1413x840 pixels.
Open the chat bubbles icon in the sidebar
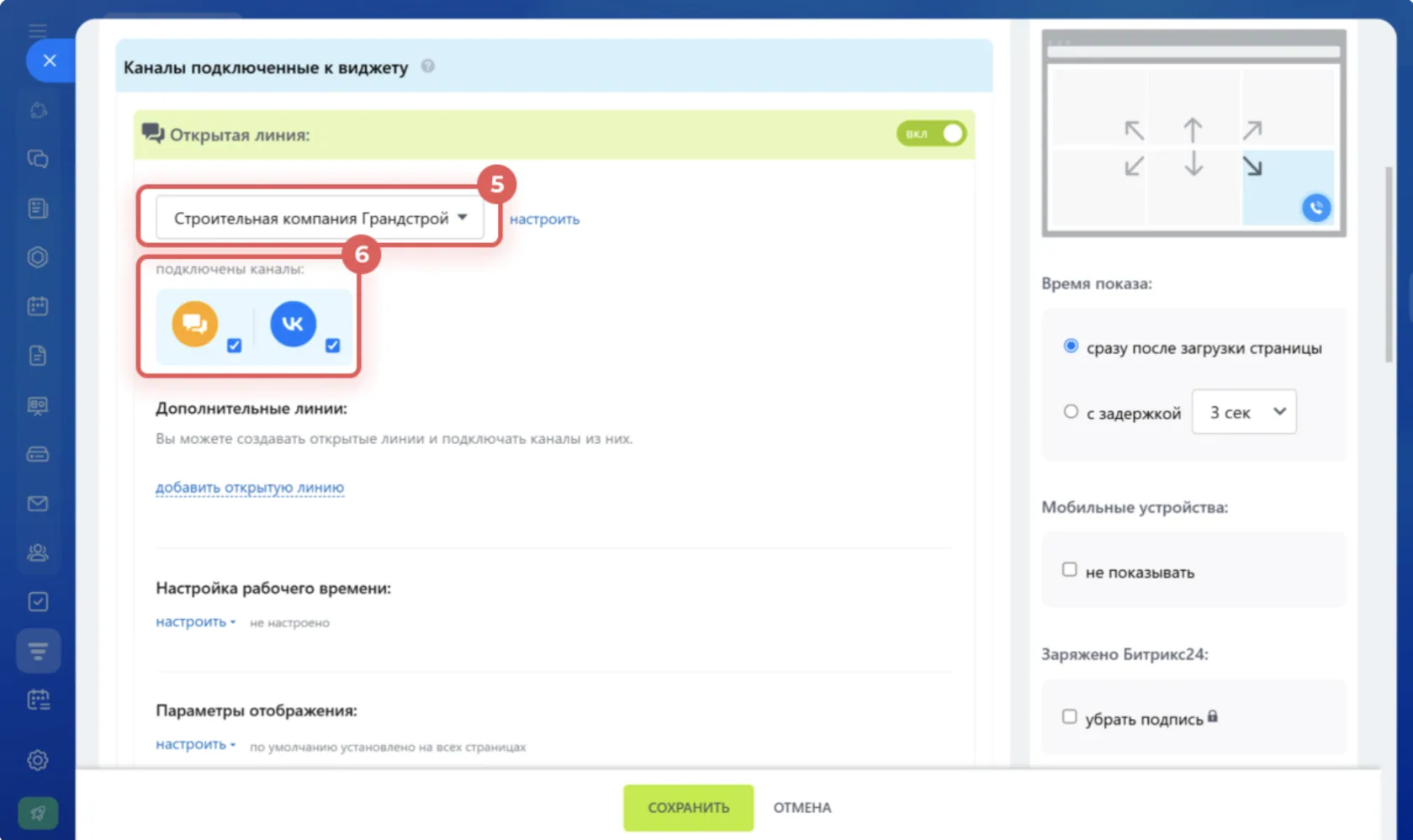click(x=38, y=159)
